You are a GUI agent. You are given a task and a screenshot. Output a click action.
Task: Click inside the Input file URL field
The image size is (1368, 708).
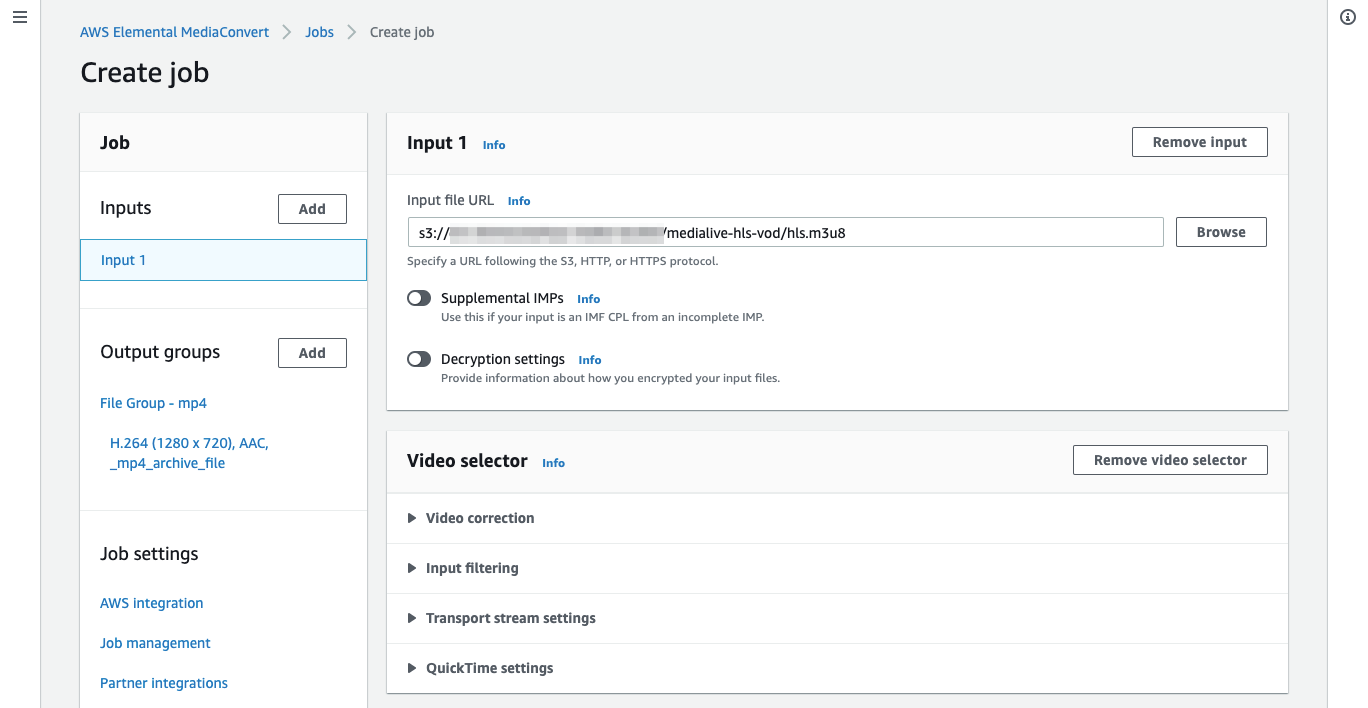pos(785,231)
